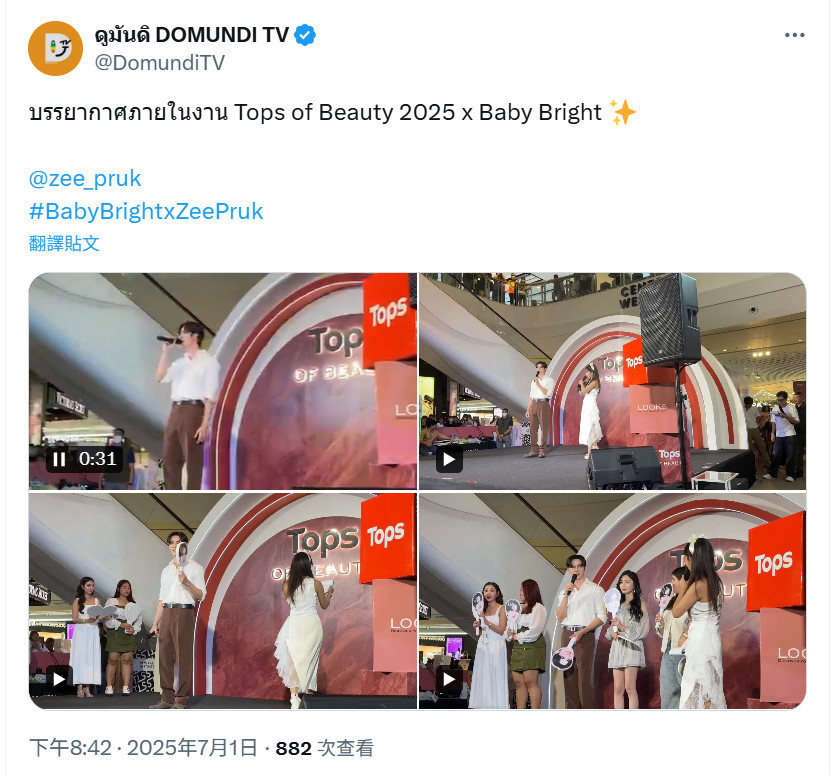Open bottom-left thumbnail with woman walking away
The image size is (830, 775).
tap(223, 601)
